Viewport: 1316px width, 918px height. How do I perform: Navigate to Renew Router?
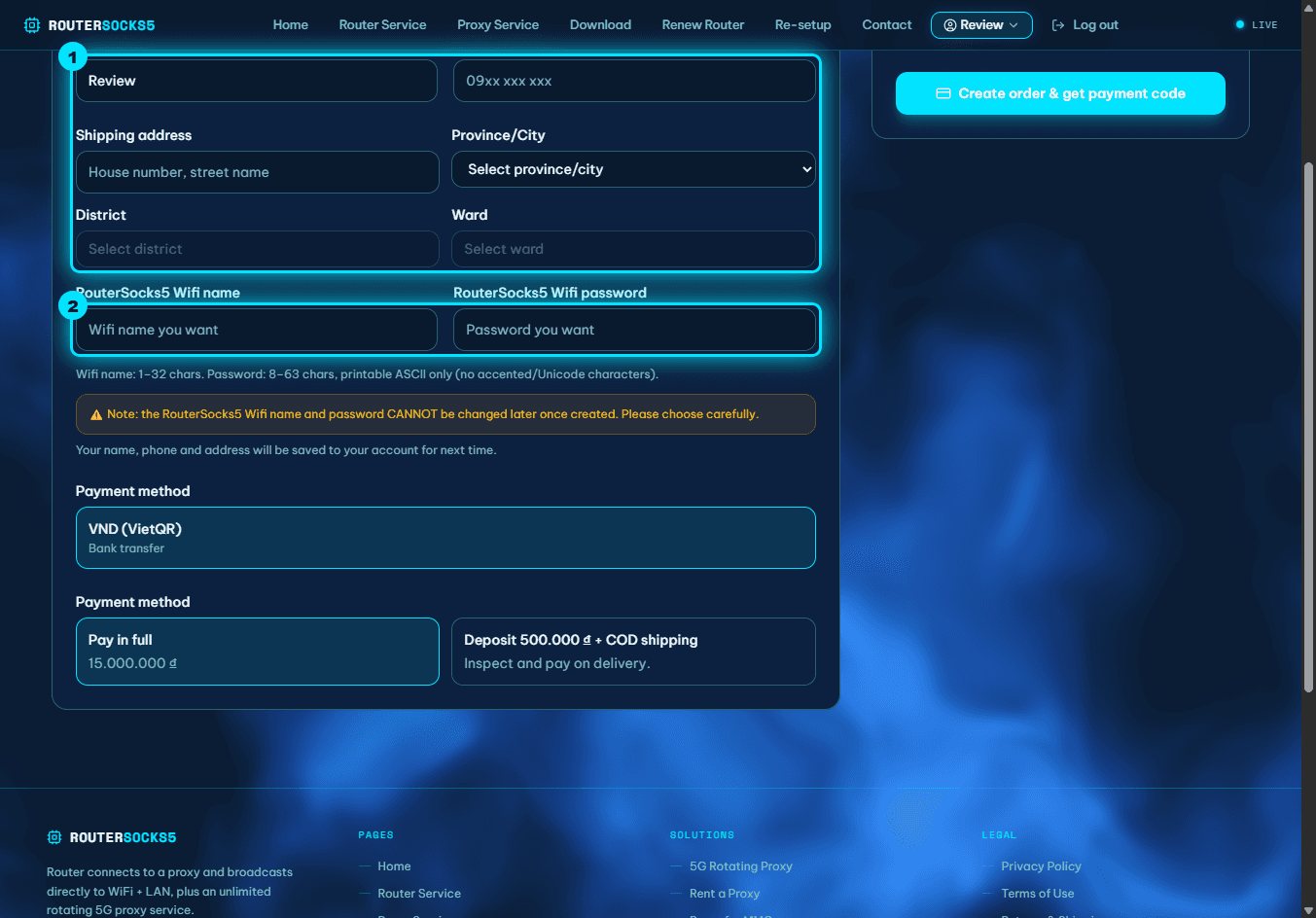point(703,25)
